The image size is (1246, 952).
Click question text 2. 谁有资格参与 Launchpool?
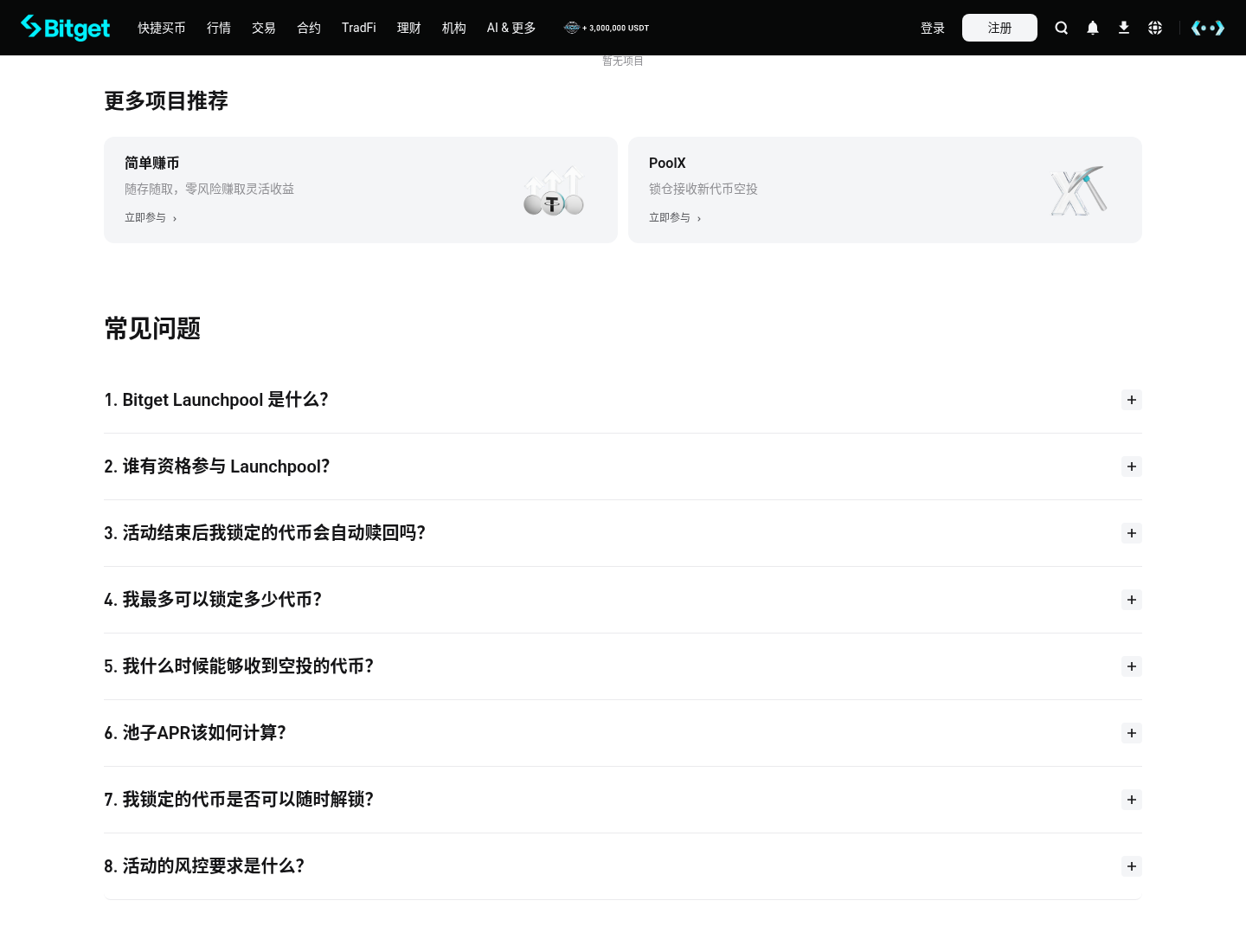click(x=217, y=466)
